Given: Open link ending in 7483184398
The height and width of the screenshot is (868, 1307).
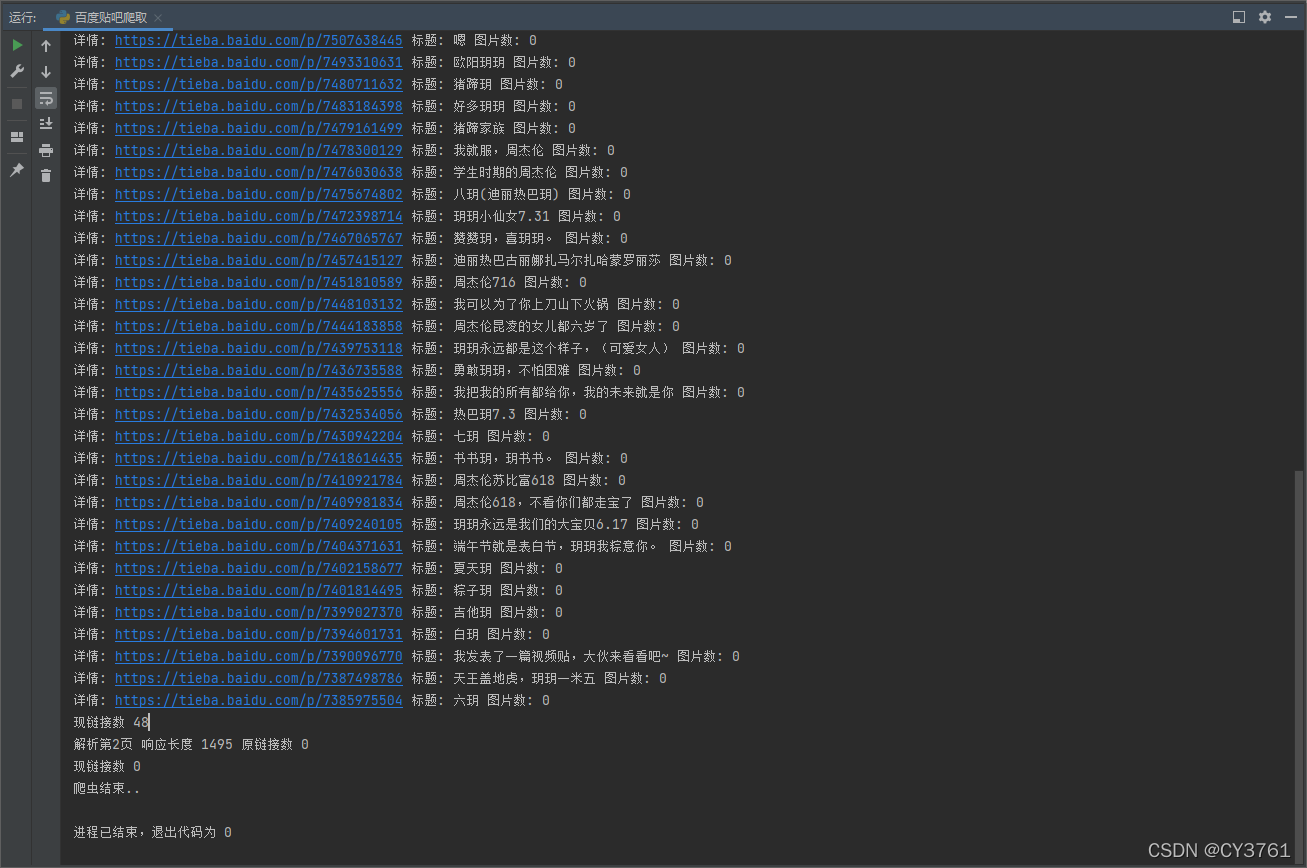Looking at the screenshot, I should (x=259, y=106).
